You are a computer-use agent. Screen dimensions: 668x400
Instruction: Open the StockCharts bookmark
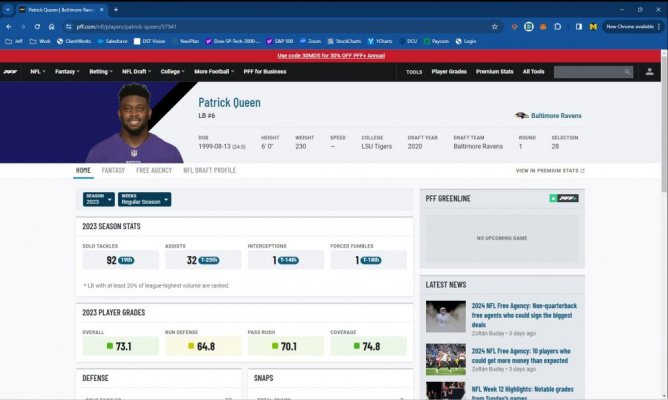(x=344, y=41)
